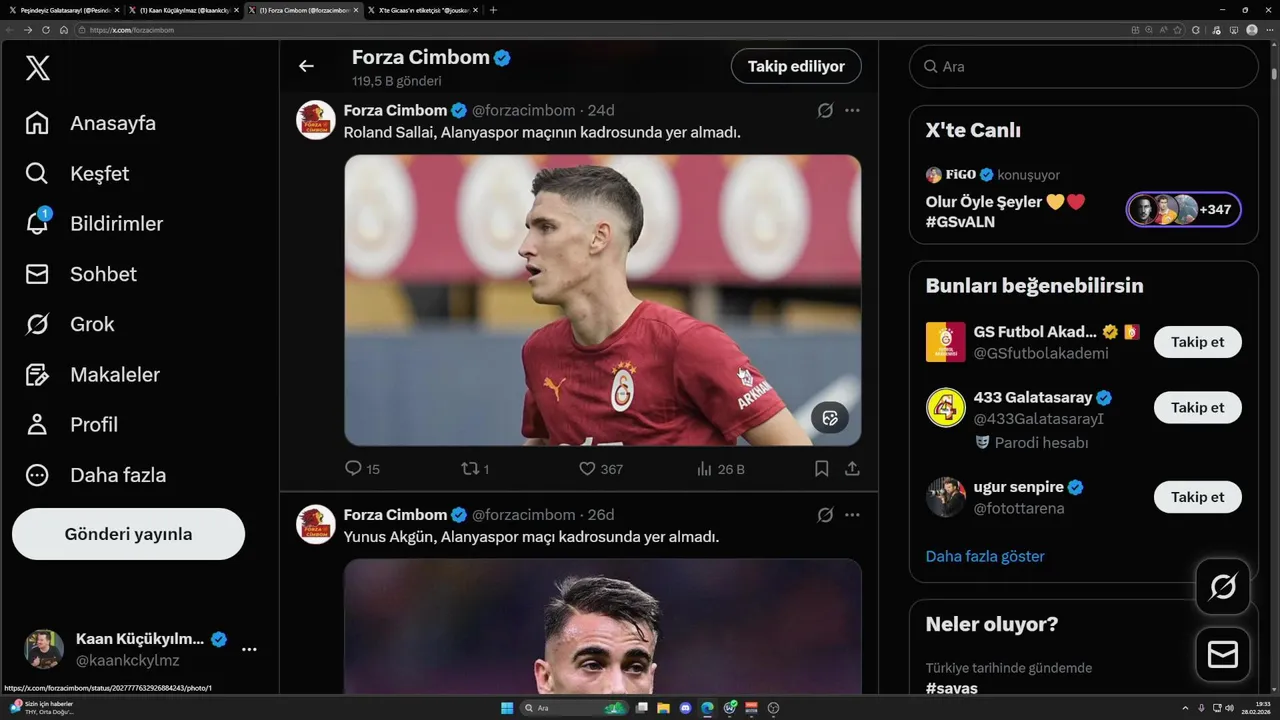Image resolution: width=1280 pixels, height=720 pixels.
Task: Expand account menu next to Kaan Küçükyılmaz
Action: click(249, 649)
